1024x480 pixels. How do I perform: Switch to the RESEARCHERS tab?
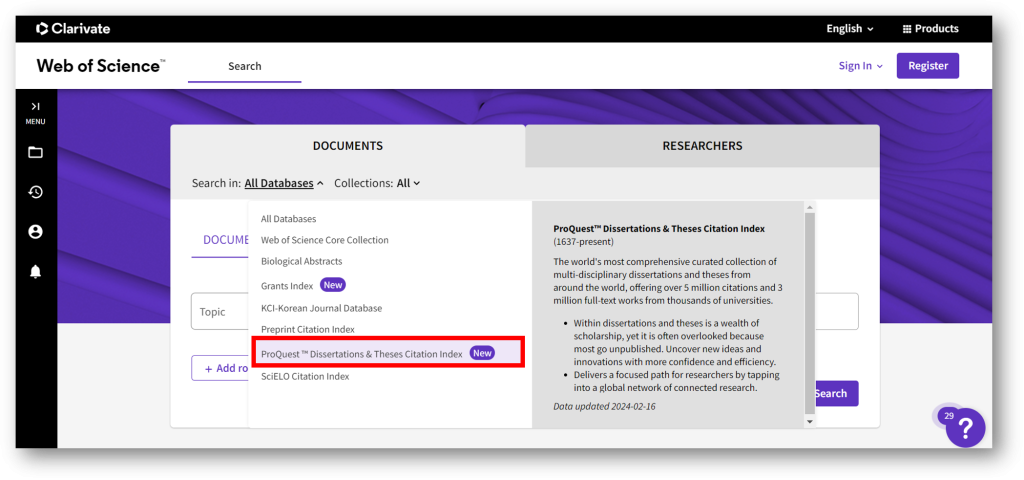702,146
